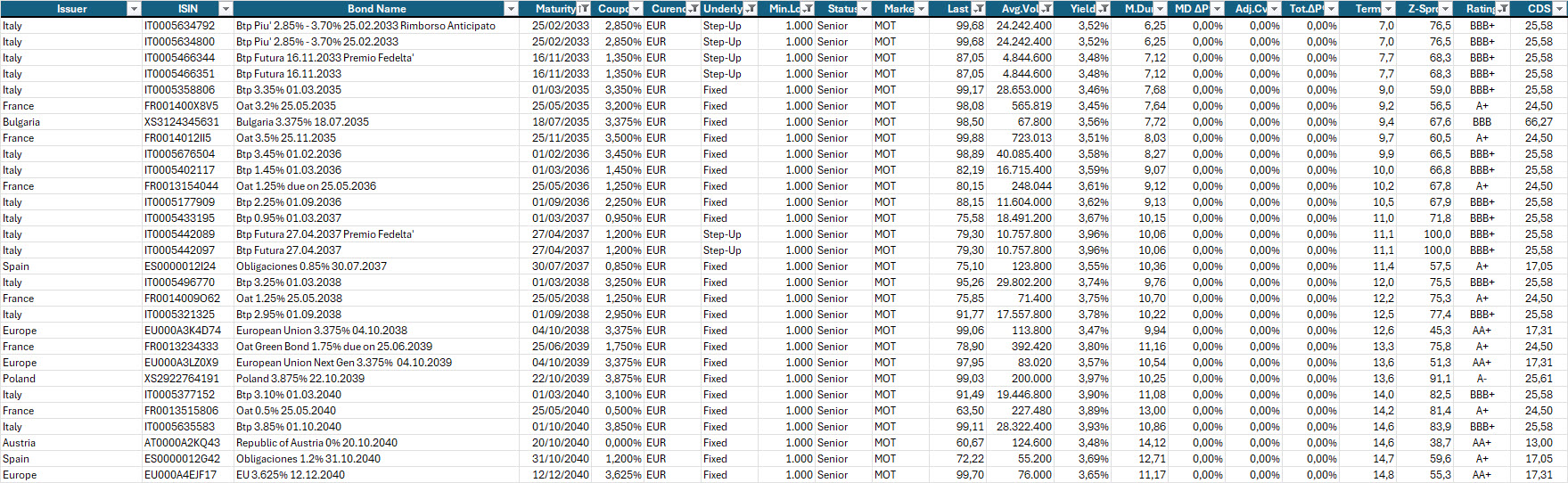Open the Maturity column sort filter icon
The height and width of the screenshot is (483, 1568).
pos(584,9)
